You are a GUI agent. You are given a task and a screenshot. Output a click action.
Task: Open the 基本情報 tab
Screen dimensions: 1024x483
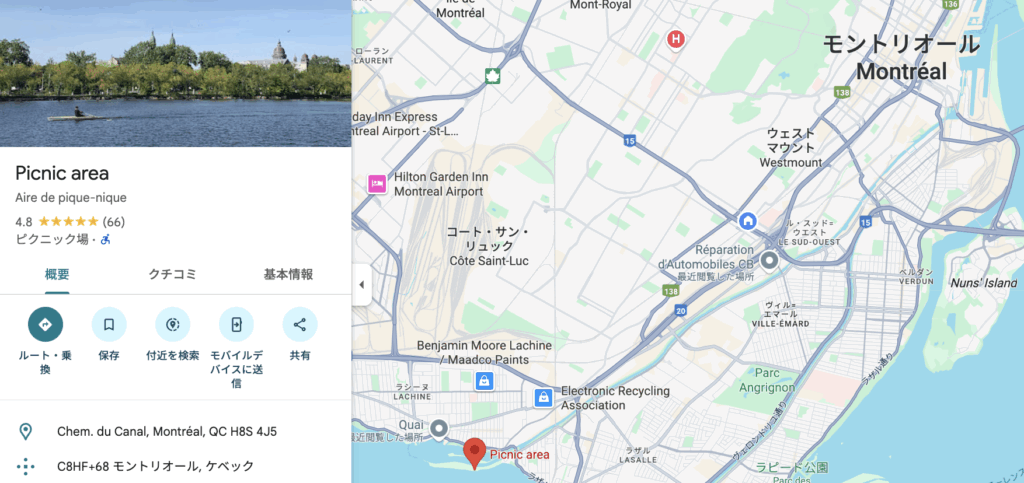pos(288,274)
